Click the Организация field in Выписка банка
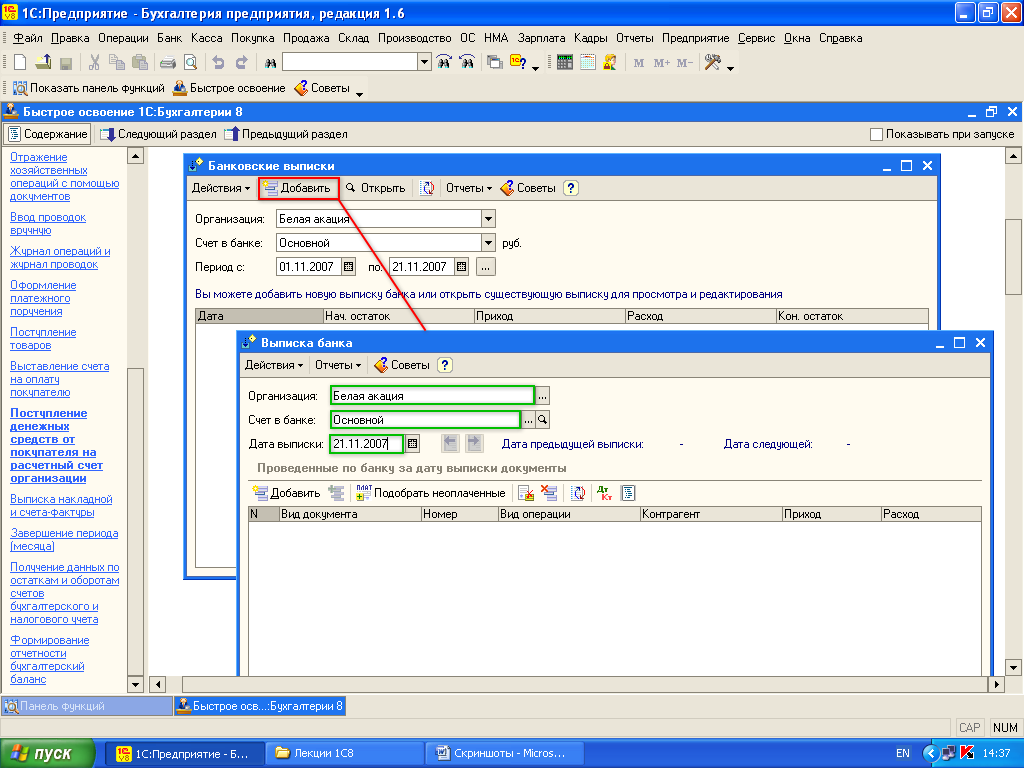Viewport: 1024px width, 768px height. click(432, 396)
